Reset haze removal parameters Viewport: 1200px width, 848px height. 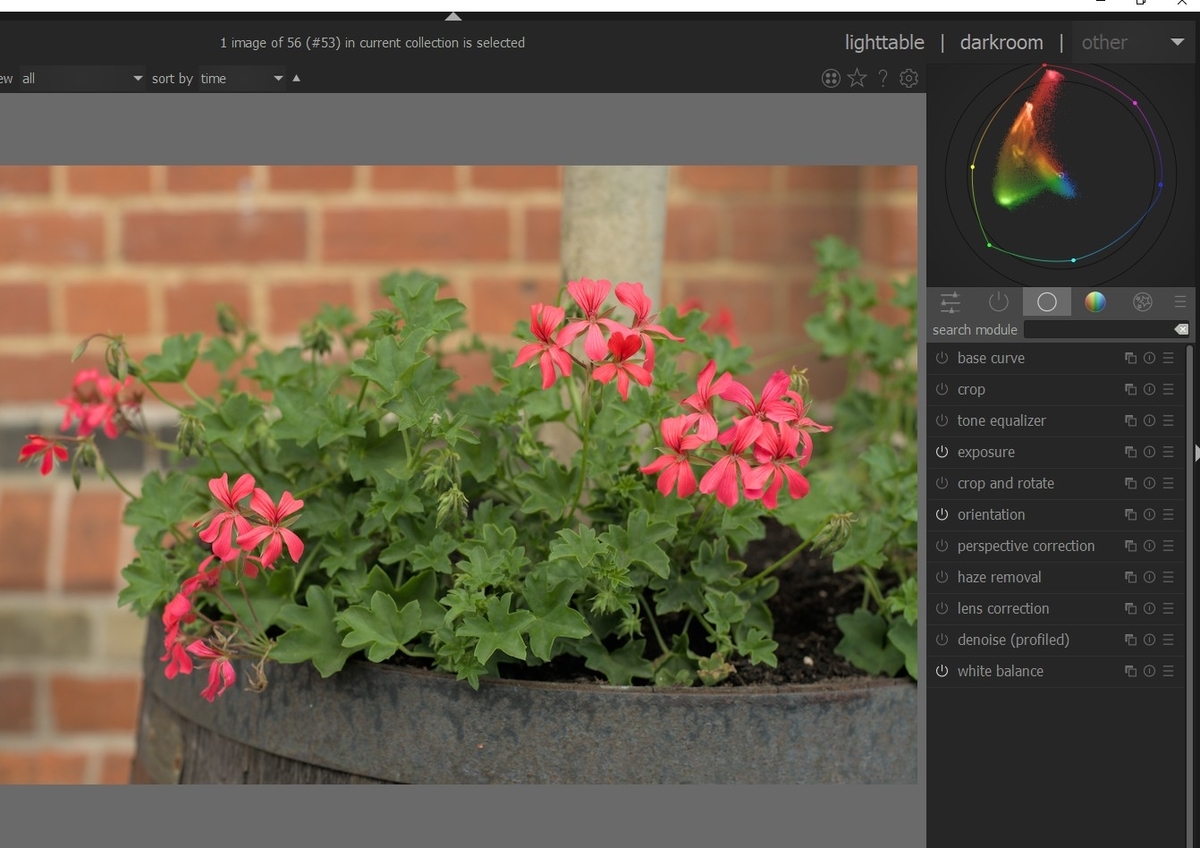pyautogui.click(x=1149, y=577)
